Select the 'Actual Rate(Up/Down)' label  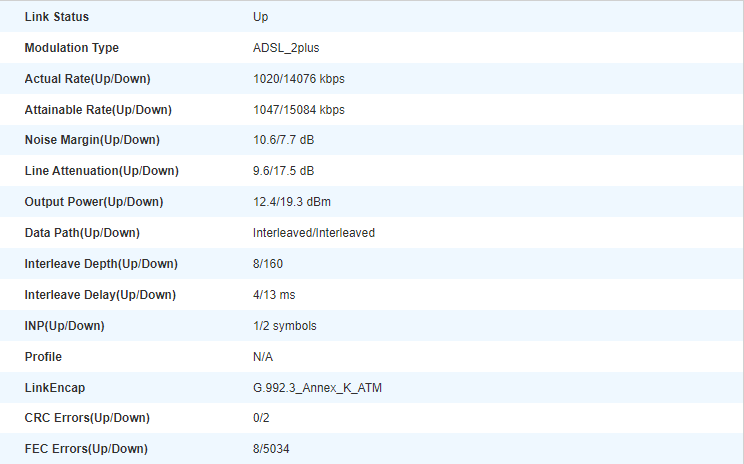(x=87, y=79)
